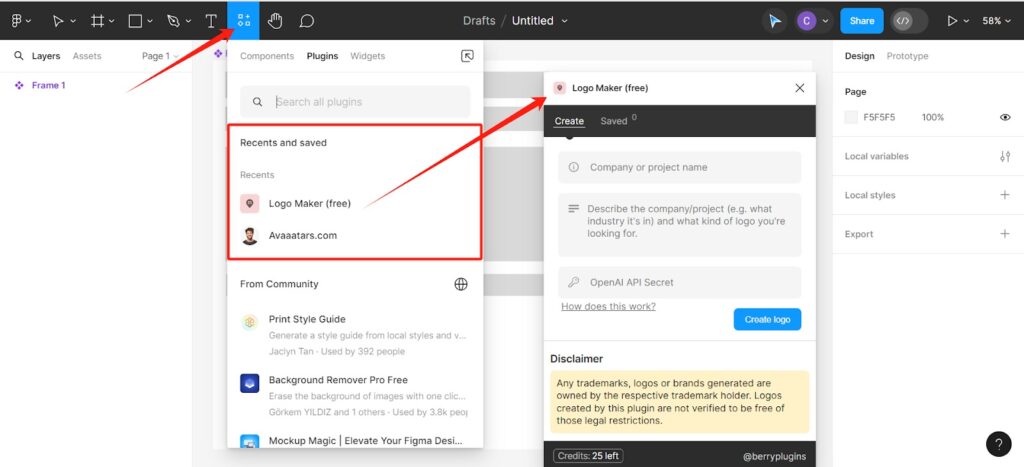Switch to the Assets tab

pos(87,56)
